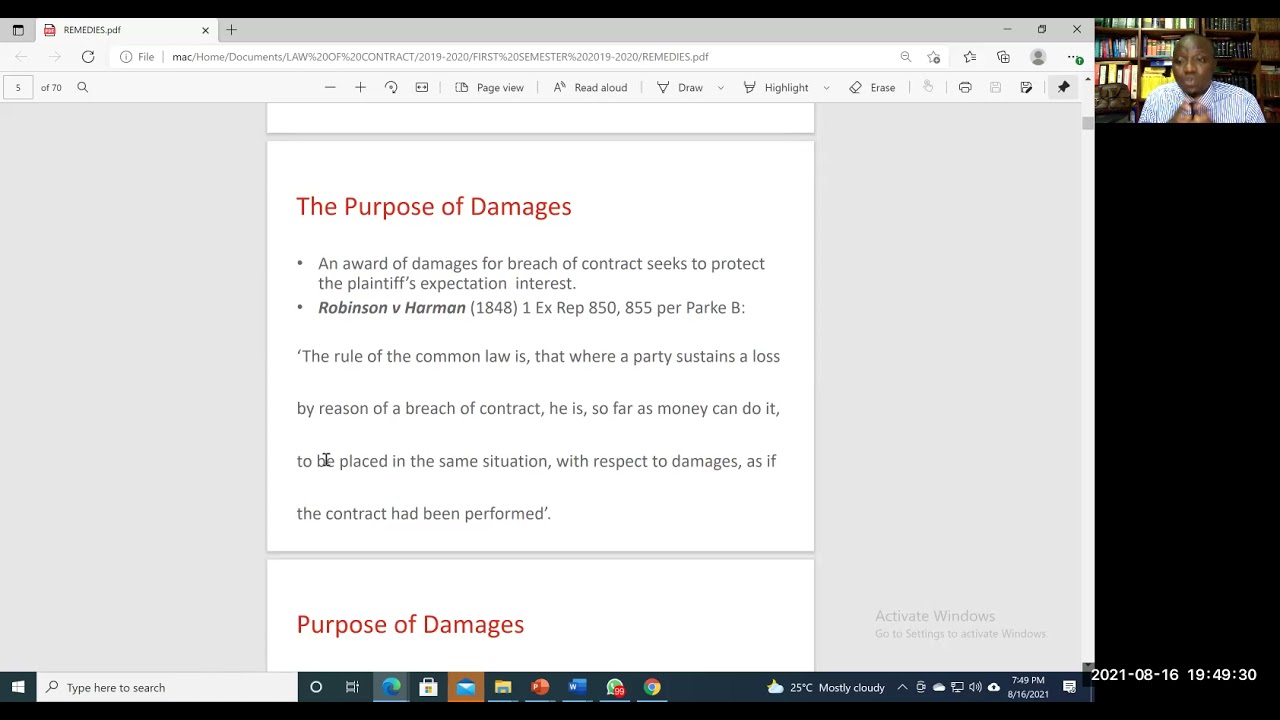Activate the Draw tool
The image size is (1280, 720).
[680, 88]
